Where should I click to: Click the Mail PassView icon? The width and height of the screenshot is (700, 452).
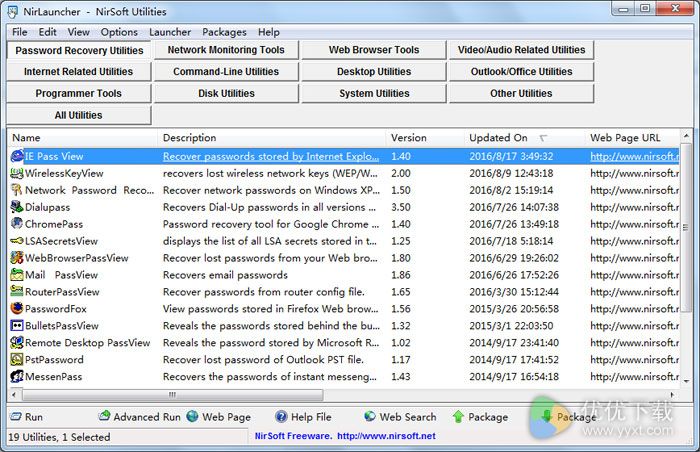point(17,275)
